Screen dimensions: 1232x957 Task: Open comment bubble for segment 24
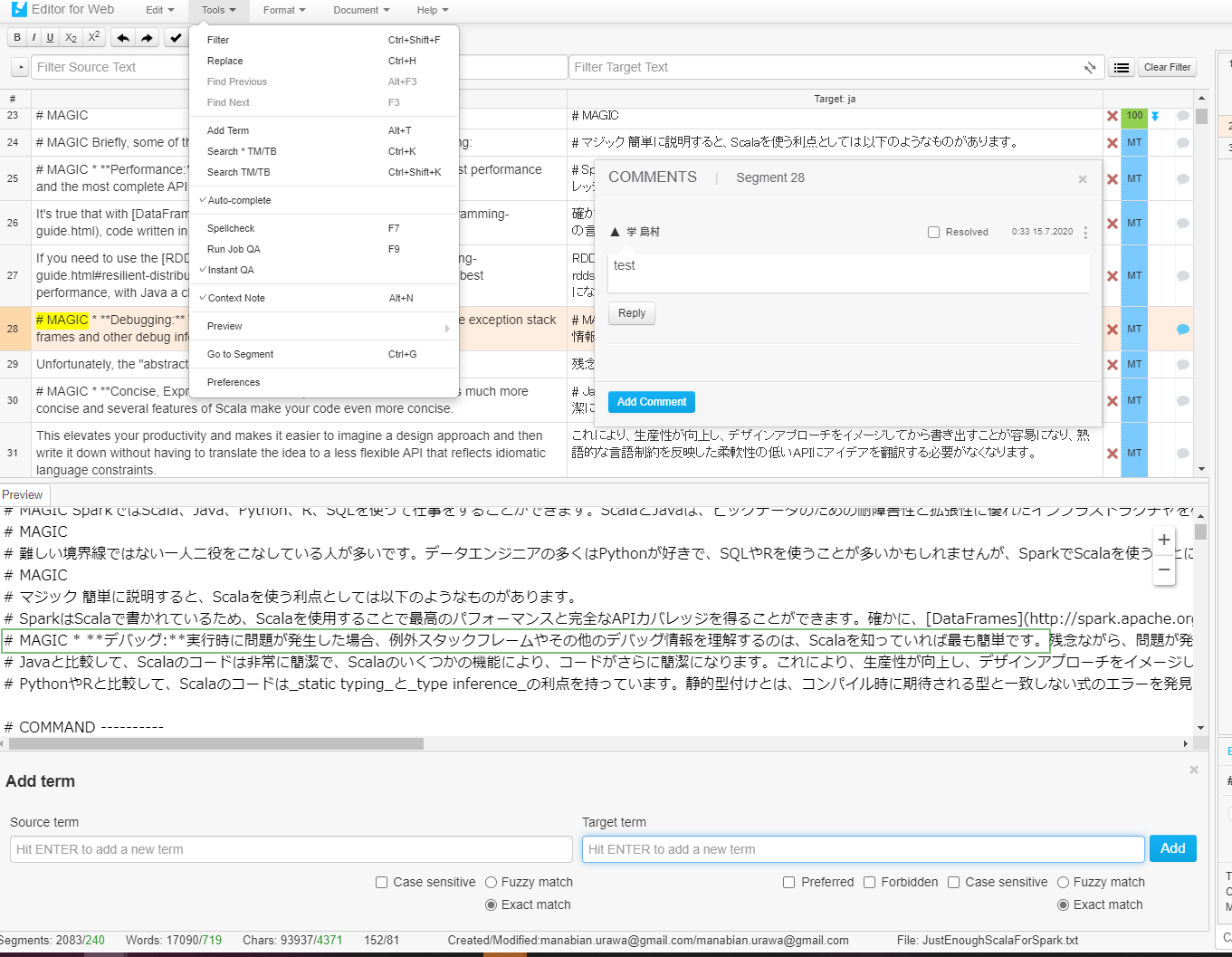click(1182, 143)
